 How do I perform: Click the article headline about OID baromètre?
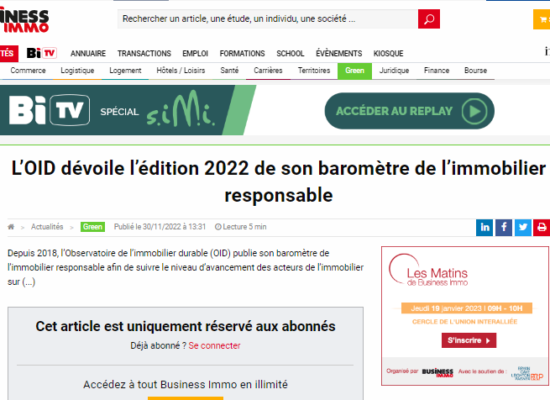tap(279, 182)
